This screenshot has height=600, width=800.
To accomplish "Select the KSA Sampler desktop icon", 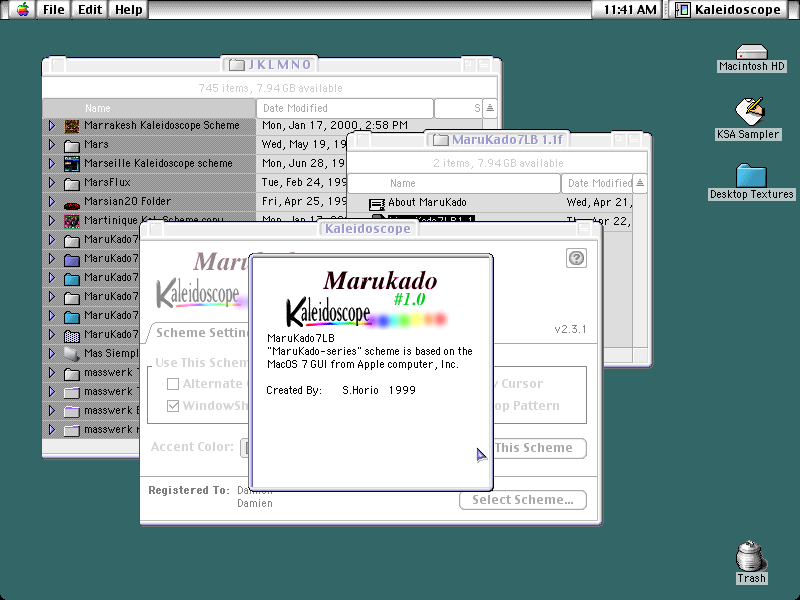I will (x=748, y=118).
